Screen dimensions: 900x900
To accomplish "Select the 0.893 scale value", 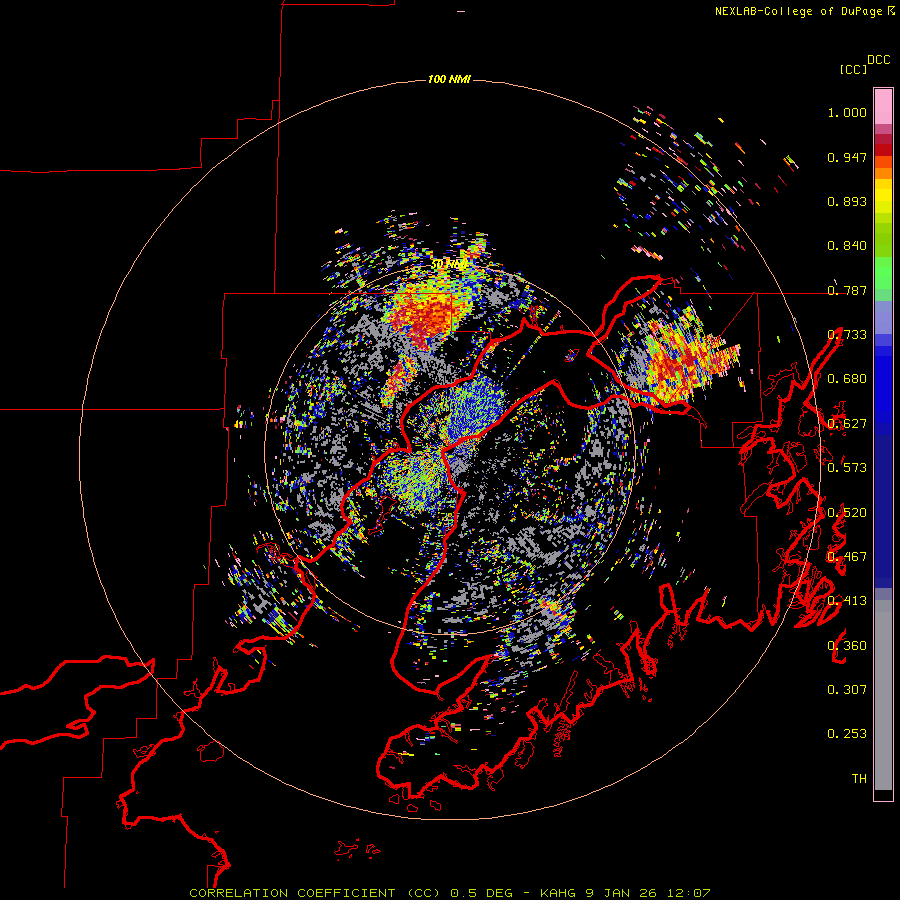I will [847, 201].
